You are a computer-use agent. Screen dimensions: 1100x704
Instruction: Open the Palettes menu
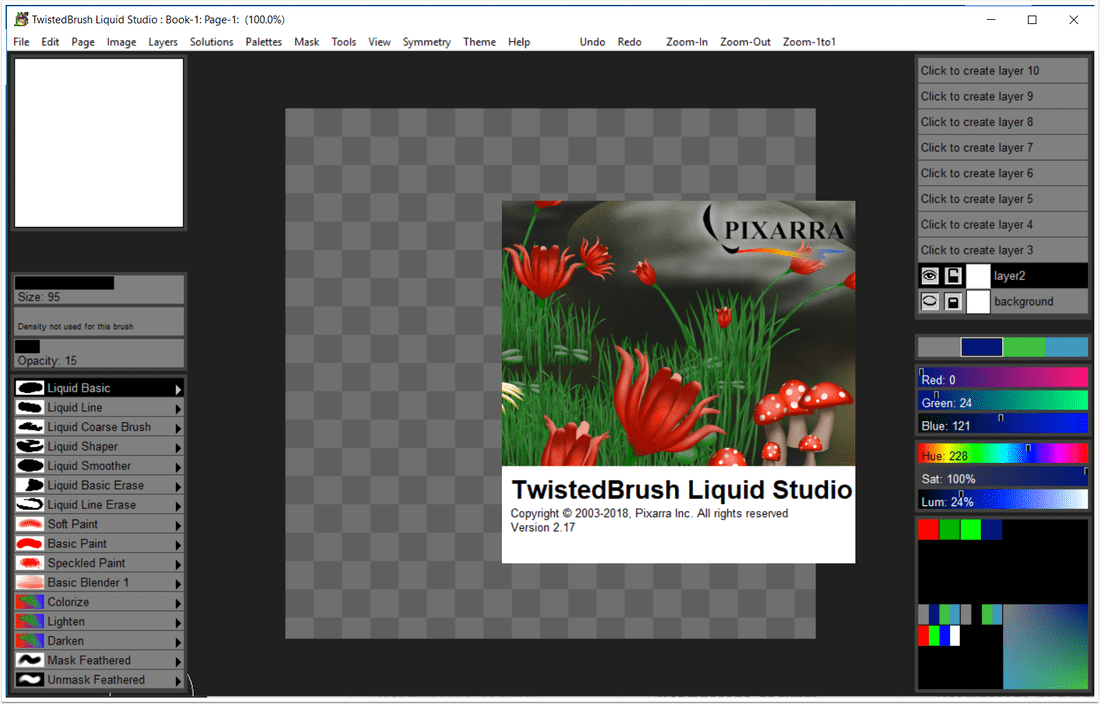pyautogui.click(x=264, y=42)
